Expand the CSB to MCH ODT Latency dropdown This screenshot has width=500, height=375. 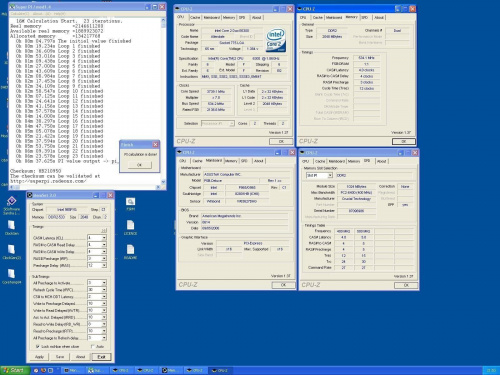[104, 296]
